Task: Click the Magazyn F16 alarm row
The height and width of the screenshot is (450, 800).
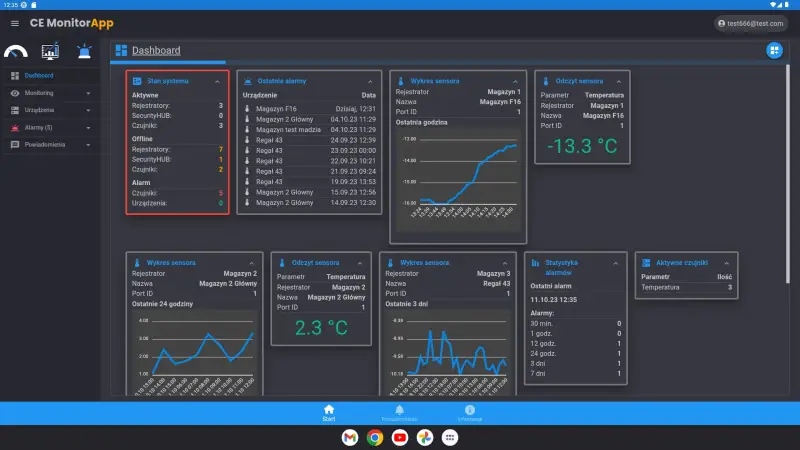Action: 312,108
